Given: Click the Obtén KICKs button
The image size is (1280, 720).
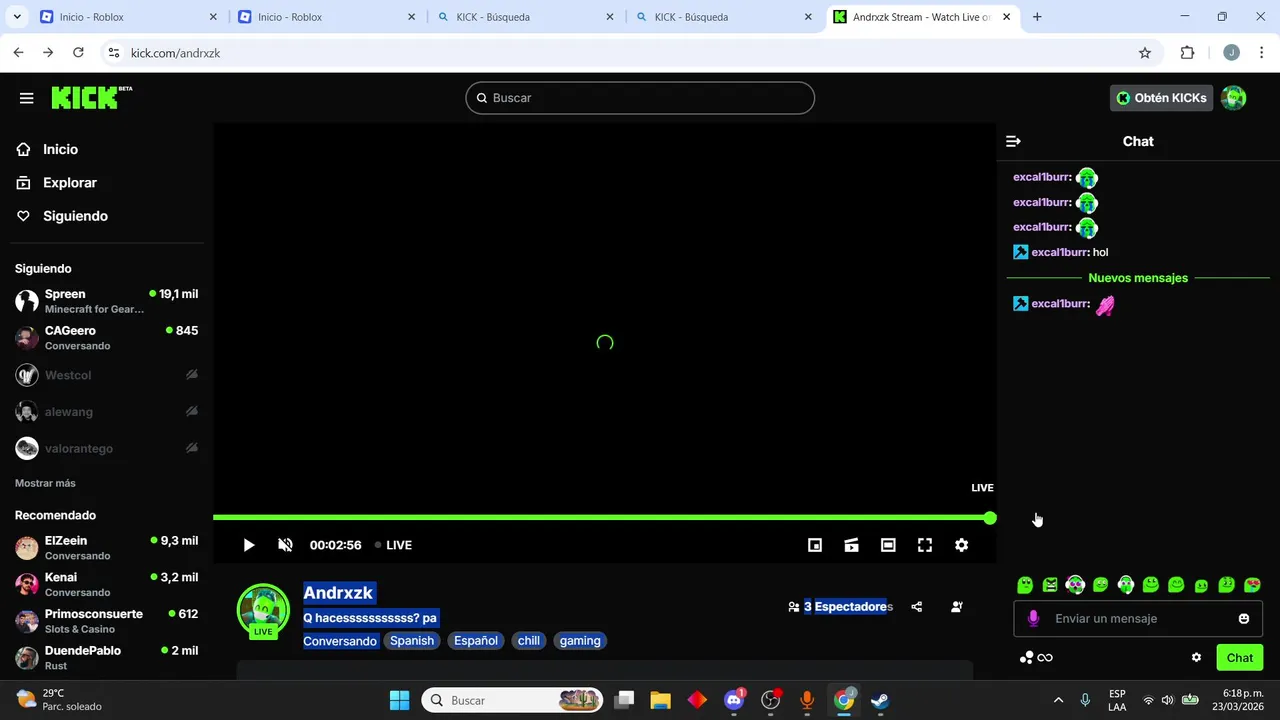Looking at the screenshot, I should 1161,98.
